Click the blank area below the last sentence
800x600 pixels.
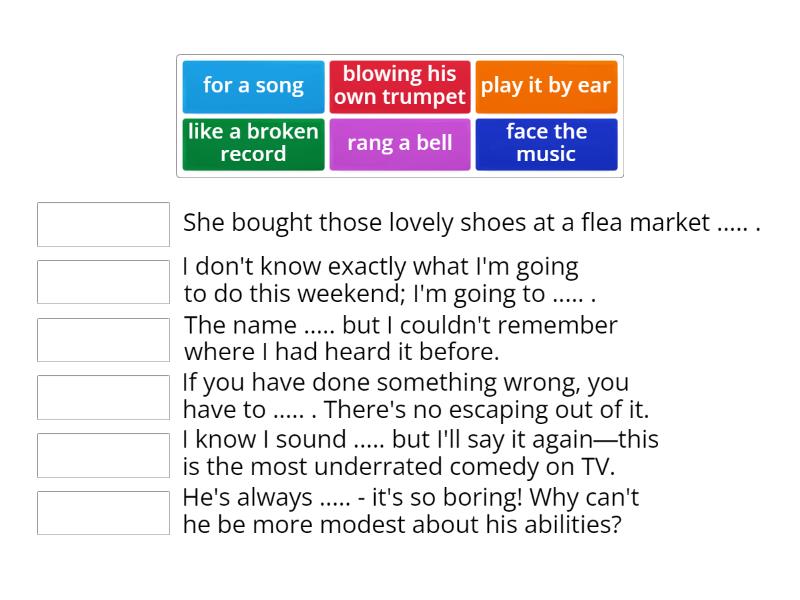point(400,570)
